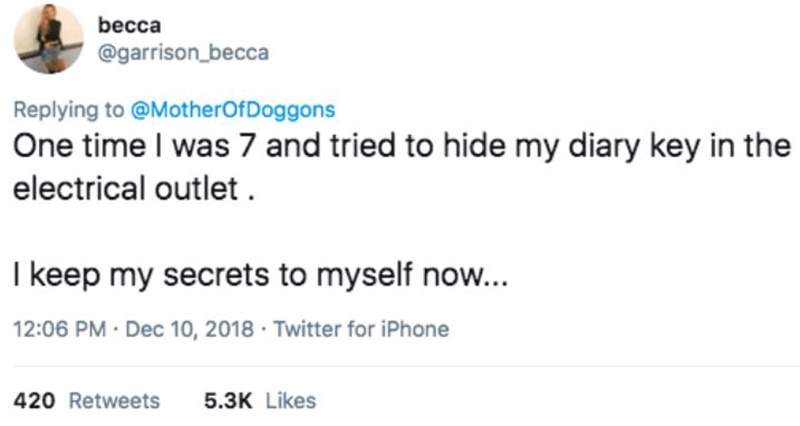800x426 pixels.
Task: Click the word "Likes"
Action: point(292,401)
